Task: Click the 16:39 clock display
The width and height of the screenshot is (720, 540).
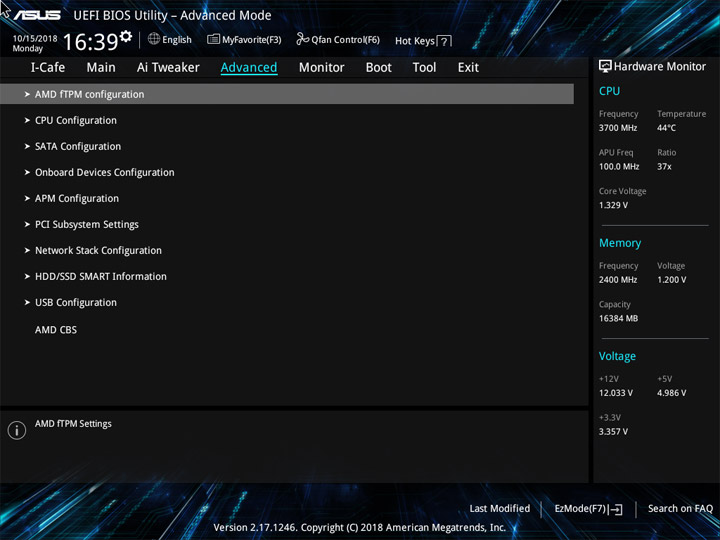Action: [90, 42]
